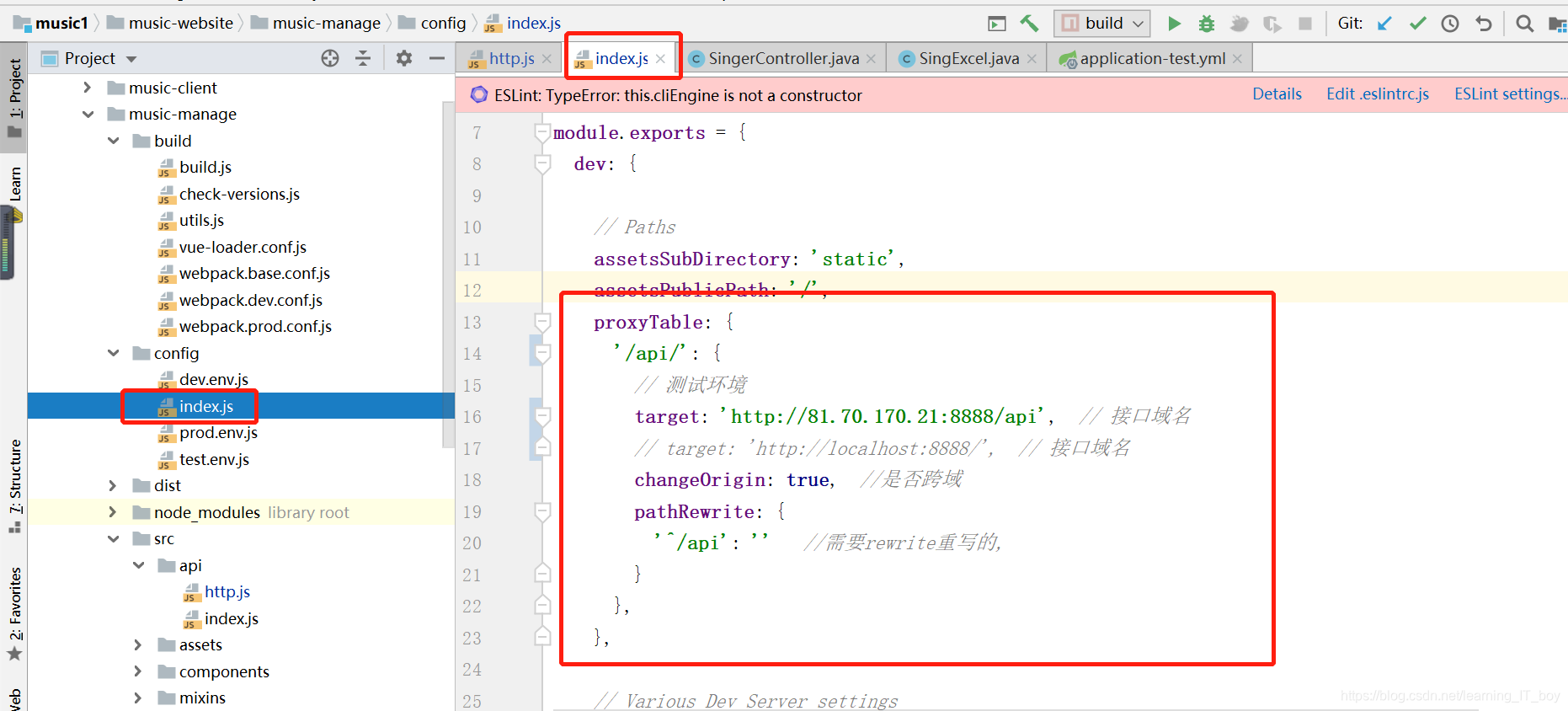Select dev.env.js file
Screen dimensions: 1568x711
click(214, 379)
